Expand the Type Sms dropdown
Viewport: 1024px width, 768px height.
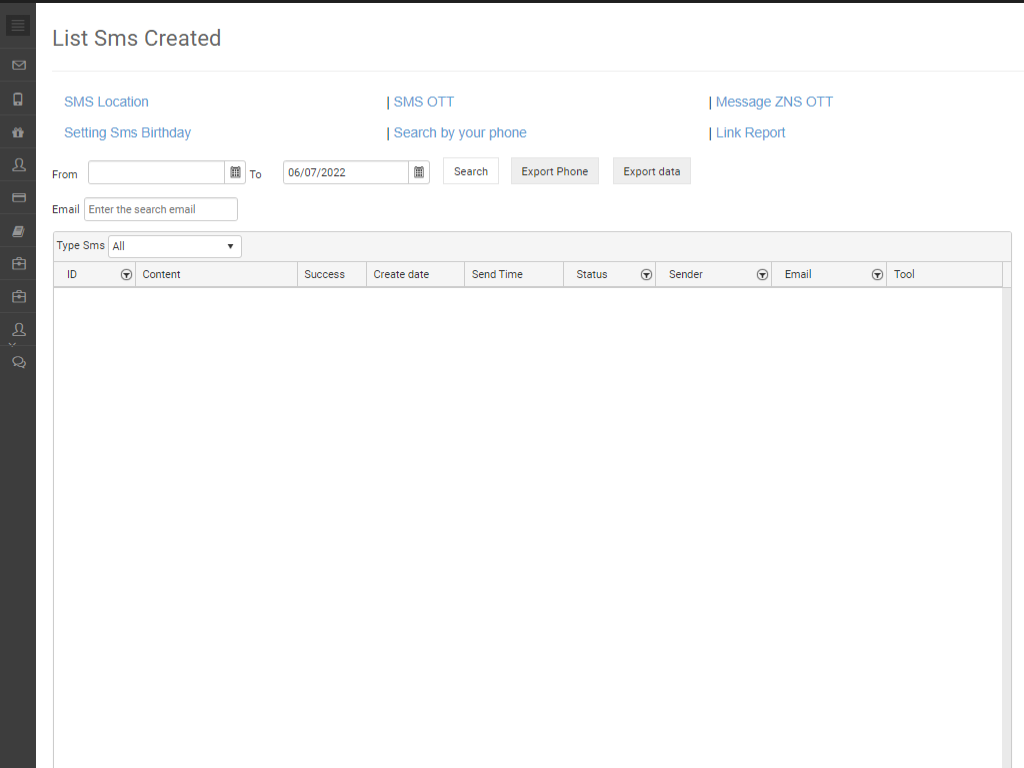175,246
